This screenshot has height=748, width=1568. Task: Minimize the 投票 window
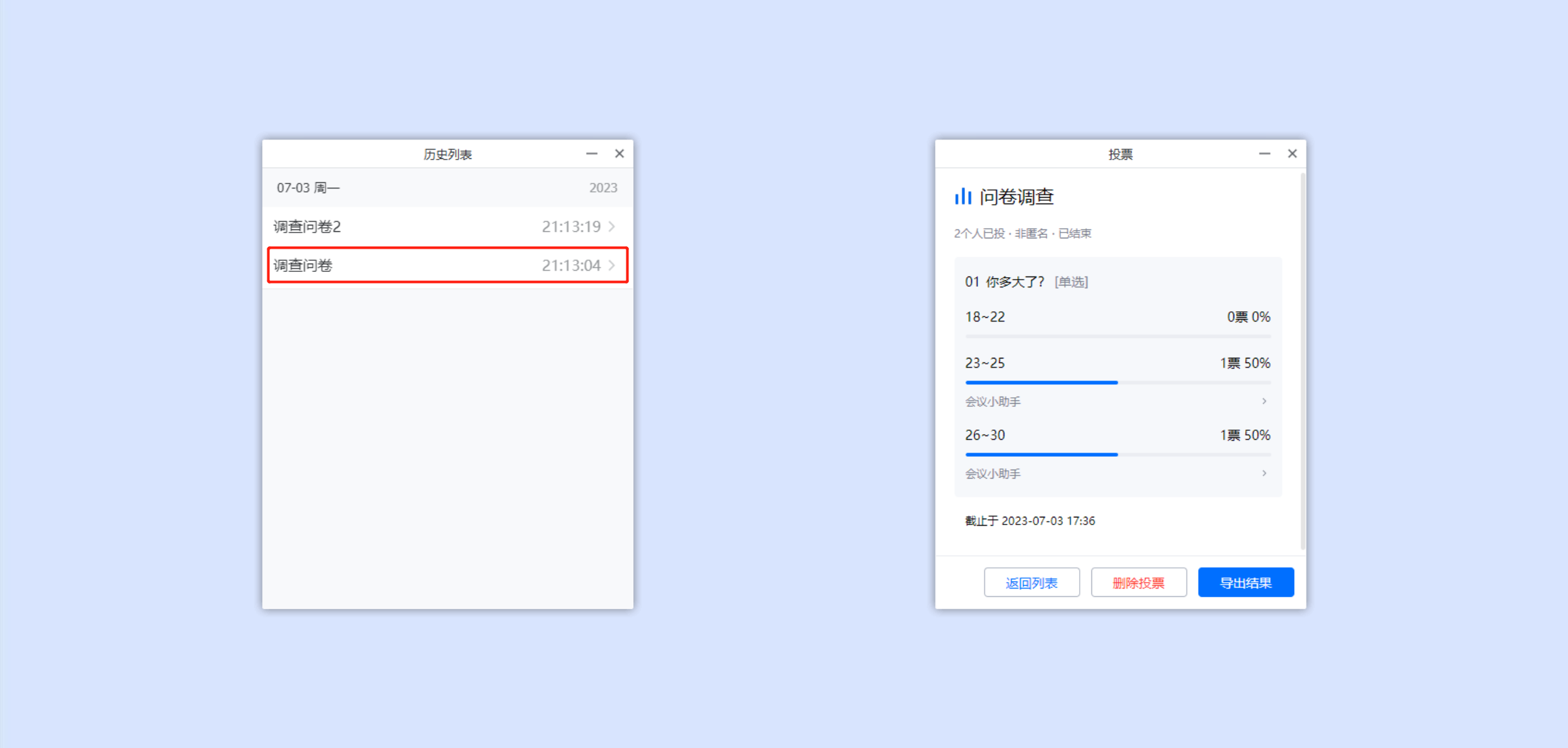point(1264,154)
